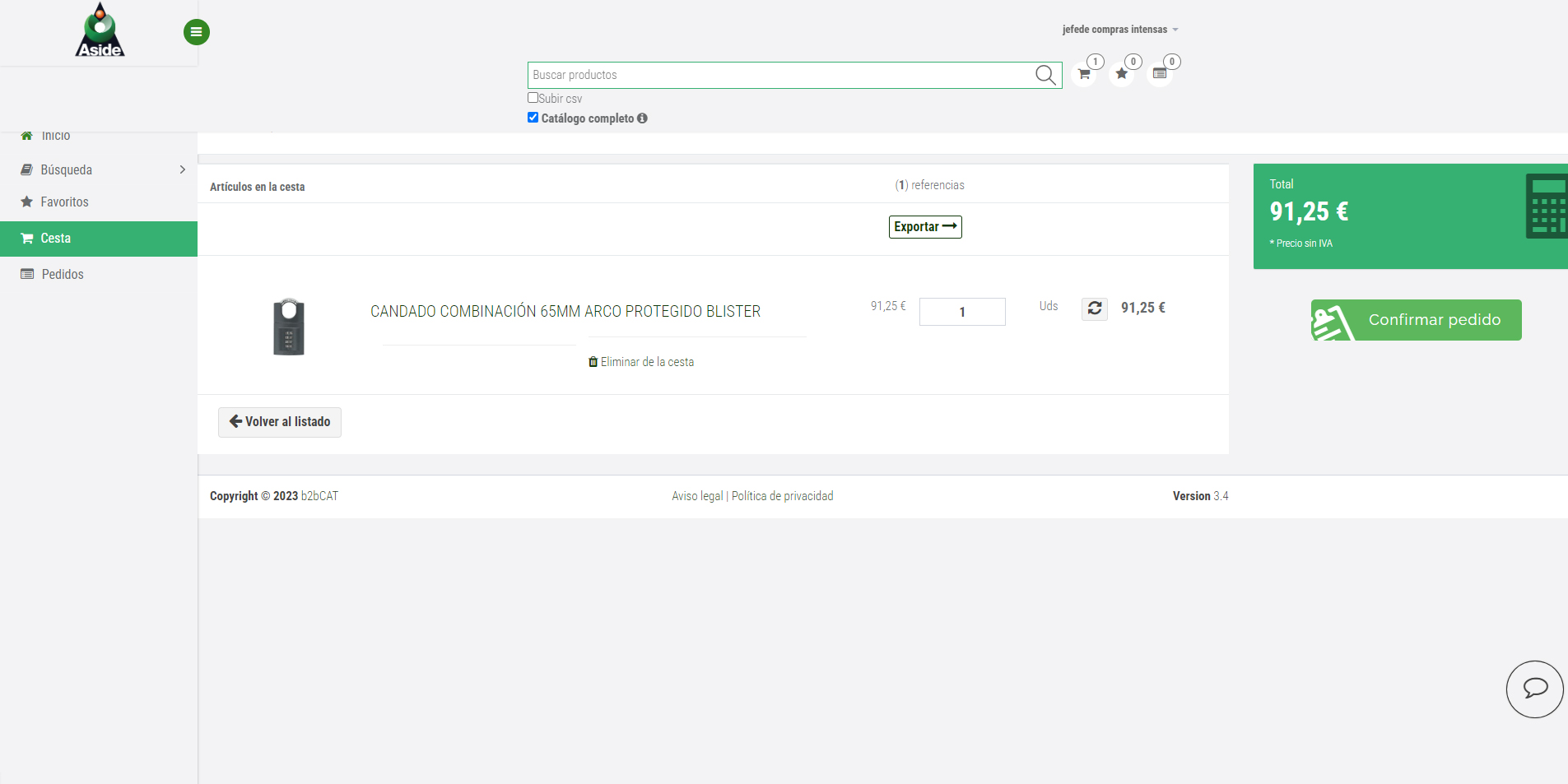
Task: Click the Buscar productos search field
Action: pos(778,75)
